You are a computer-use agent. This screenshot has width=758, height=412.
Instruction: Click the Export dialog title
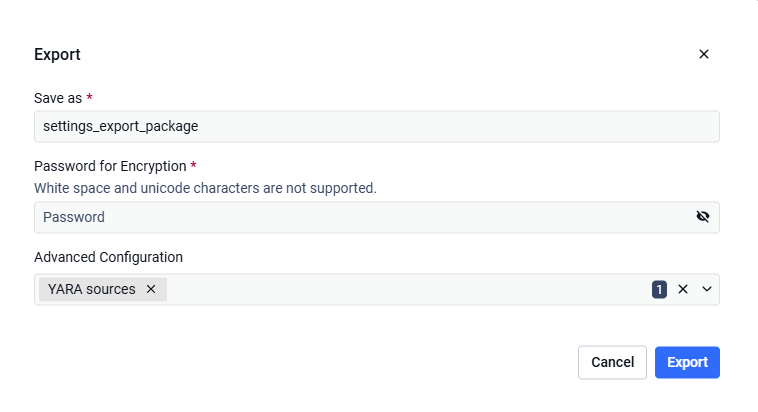point(57,55)
